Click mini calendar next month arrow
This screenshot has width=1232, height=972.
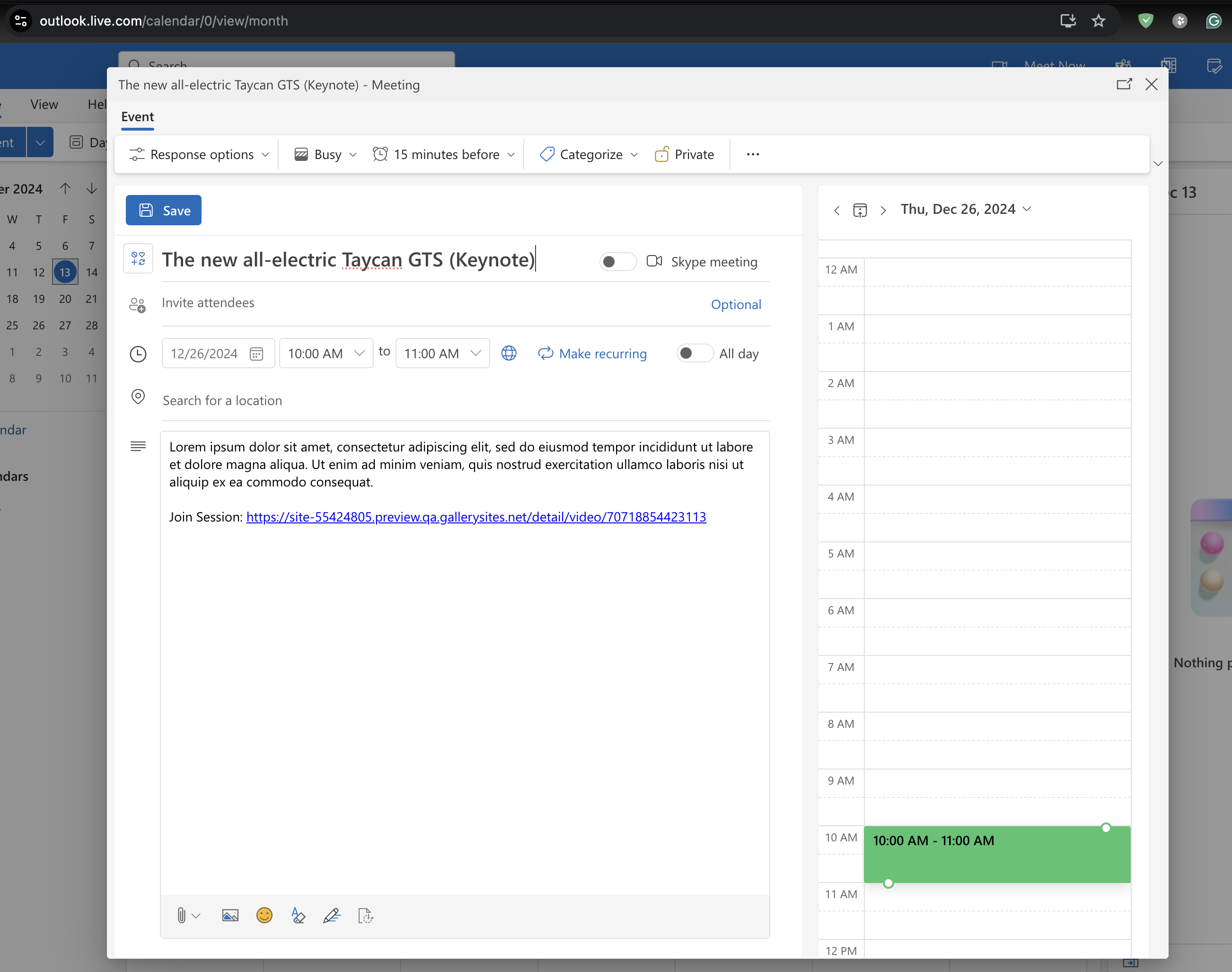92,188
